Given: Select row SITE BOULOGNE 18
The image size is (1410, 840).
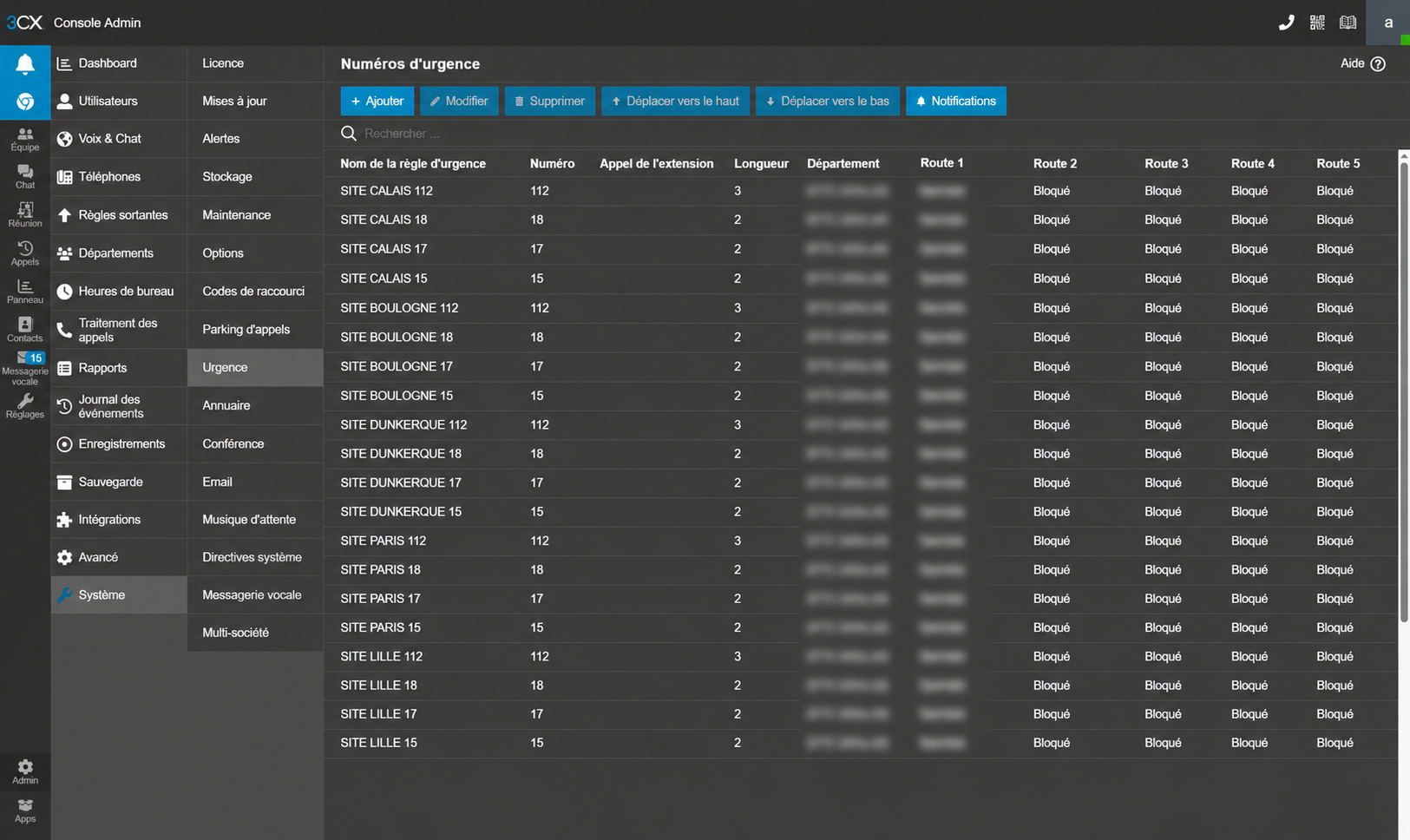Looking at the screenshot, I should tap(861, 338).
